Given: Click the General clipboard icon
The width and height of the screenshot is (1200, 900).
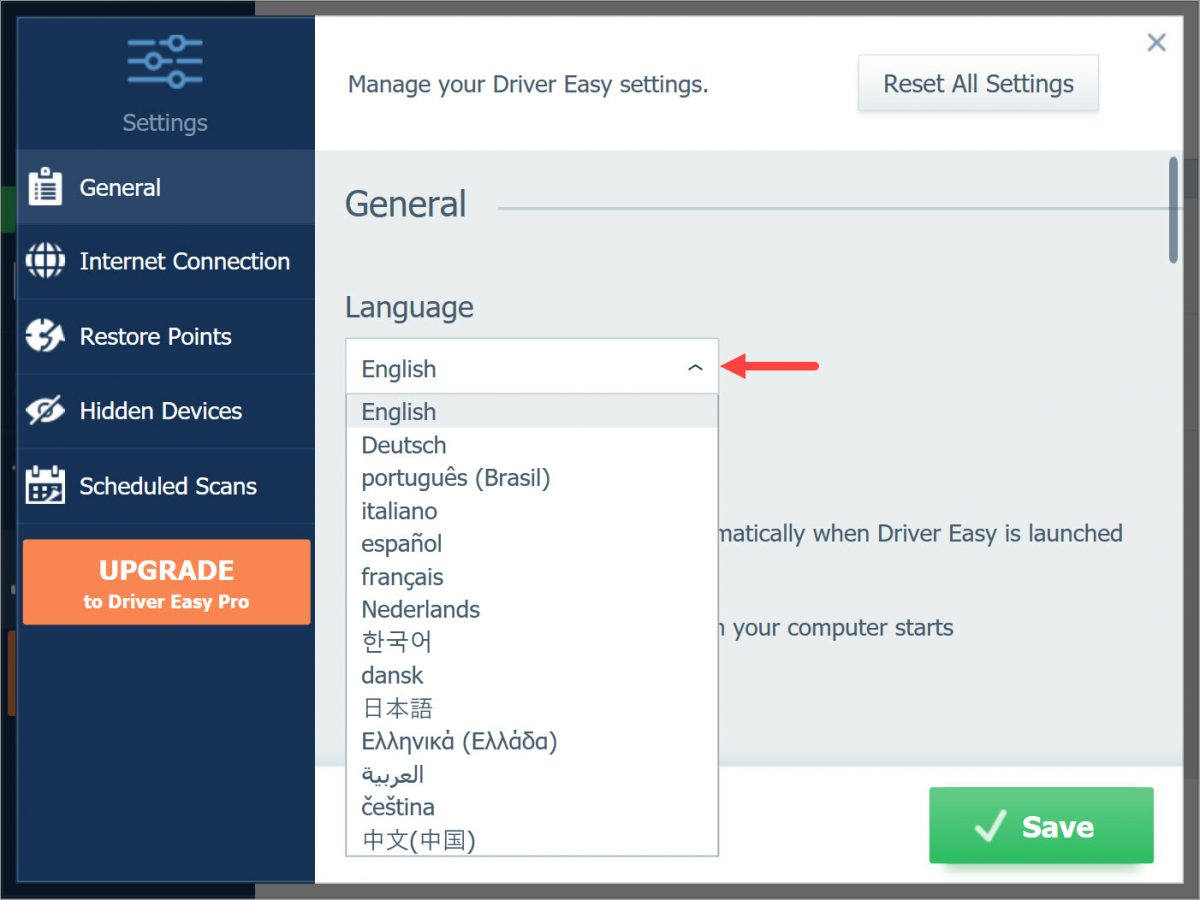Looking at the screenshot, I should point(45,187).
